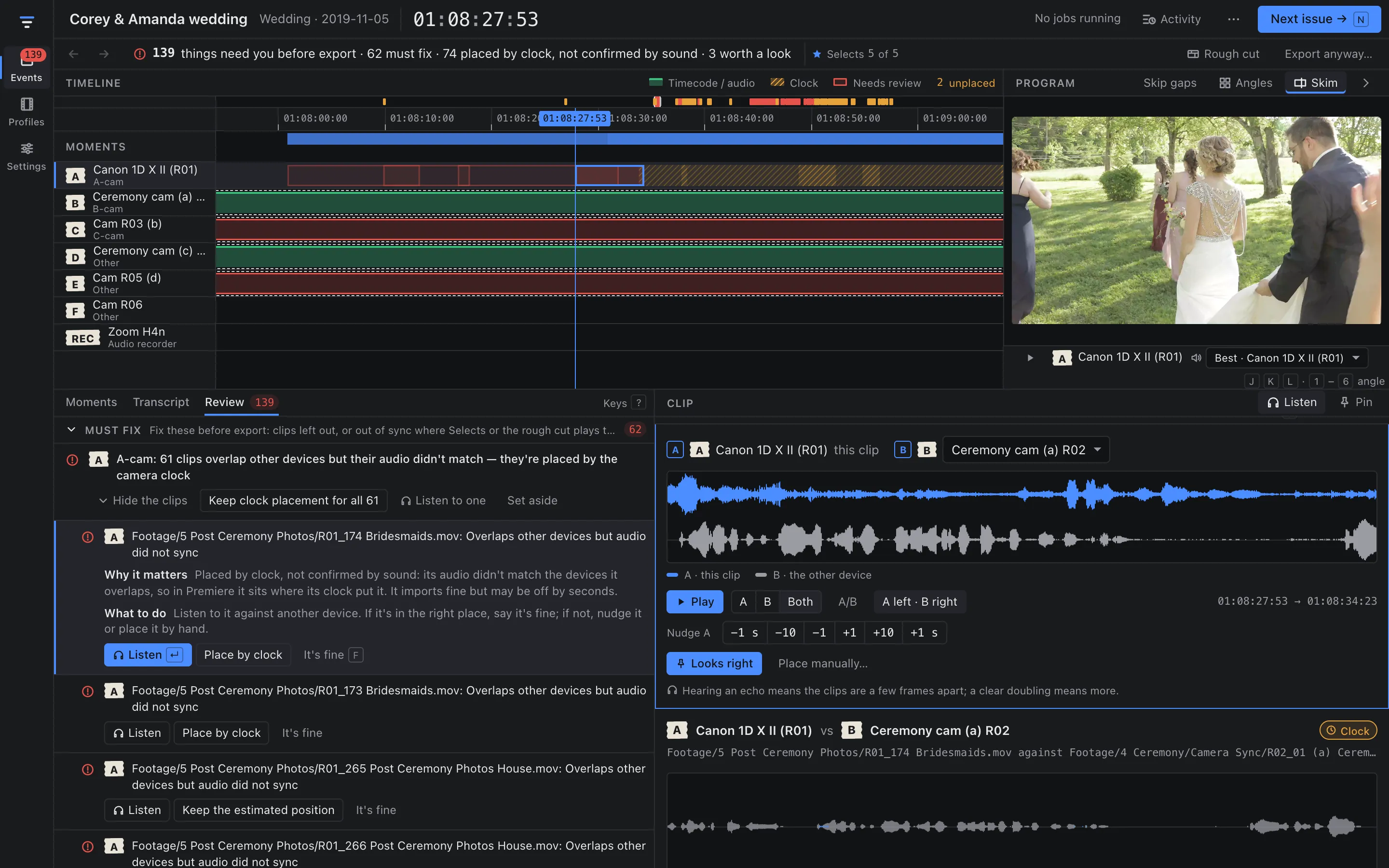Open the Best · Canon 1D X II angle dropdown
This screenshot has width=1389, height=868.
[1286, 358]
